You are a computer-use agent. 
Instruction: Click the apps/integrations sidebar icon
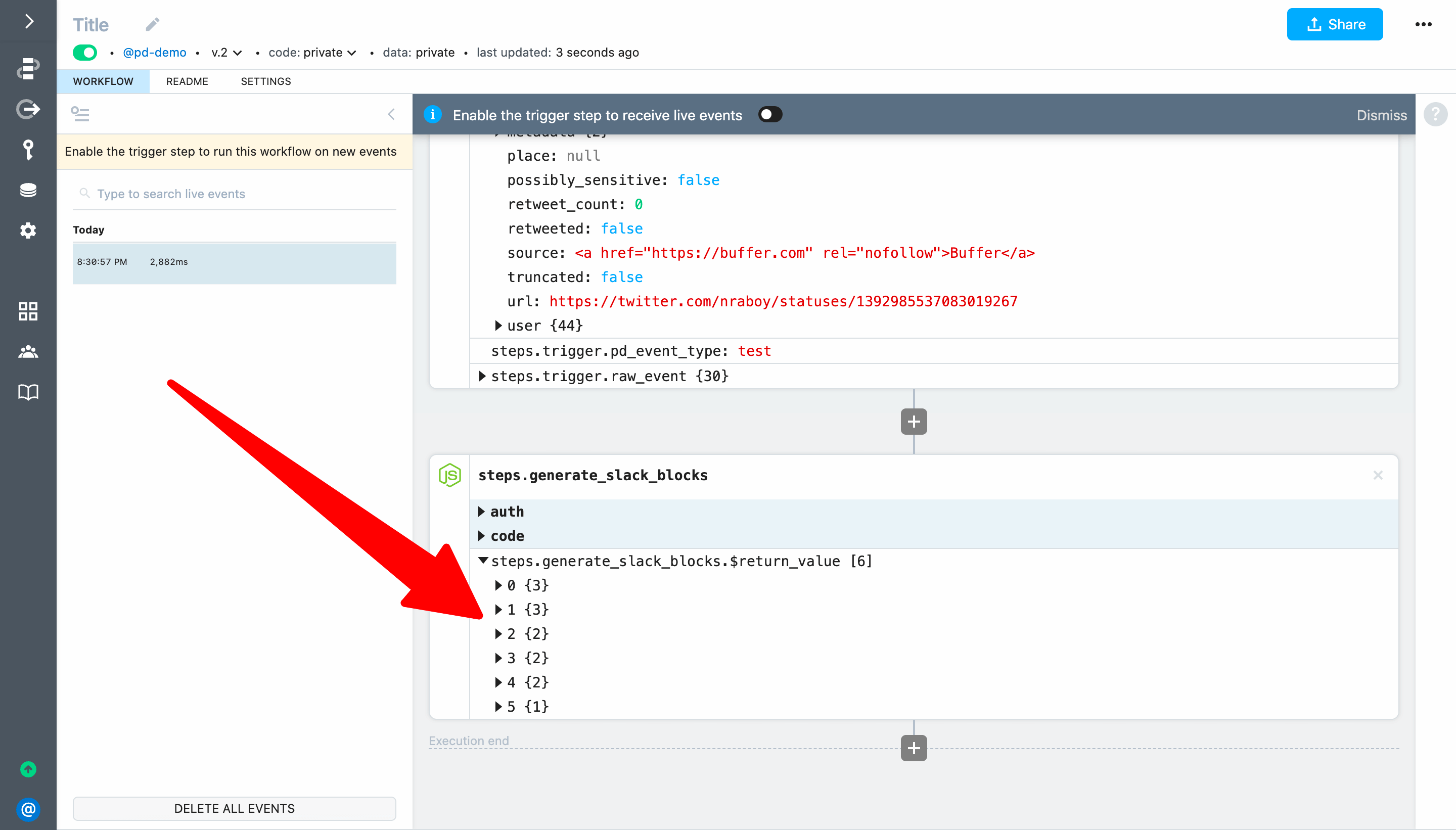[27, 311]
